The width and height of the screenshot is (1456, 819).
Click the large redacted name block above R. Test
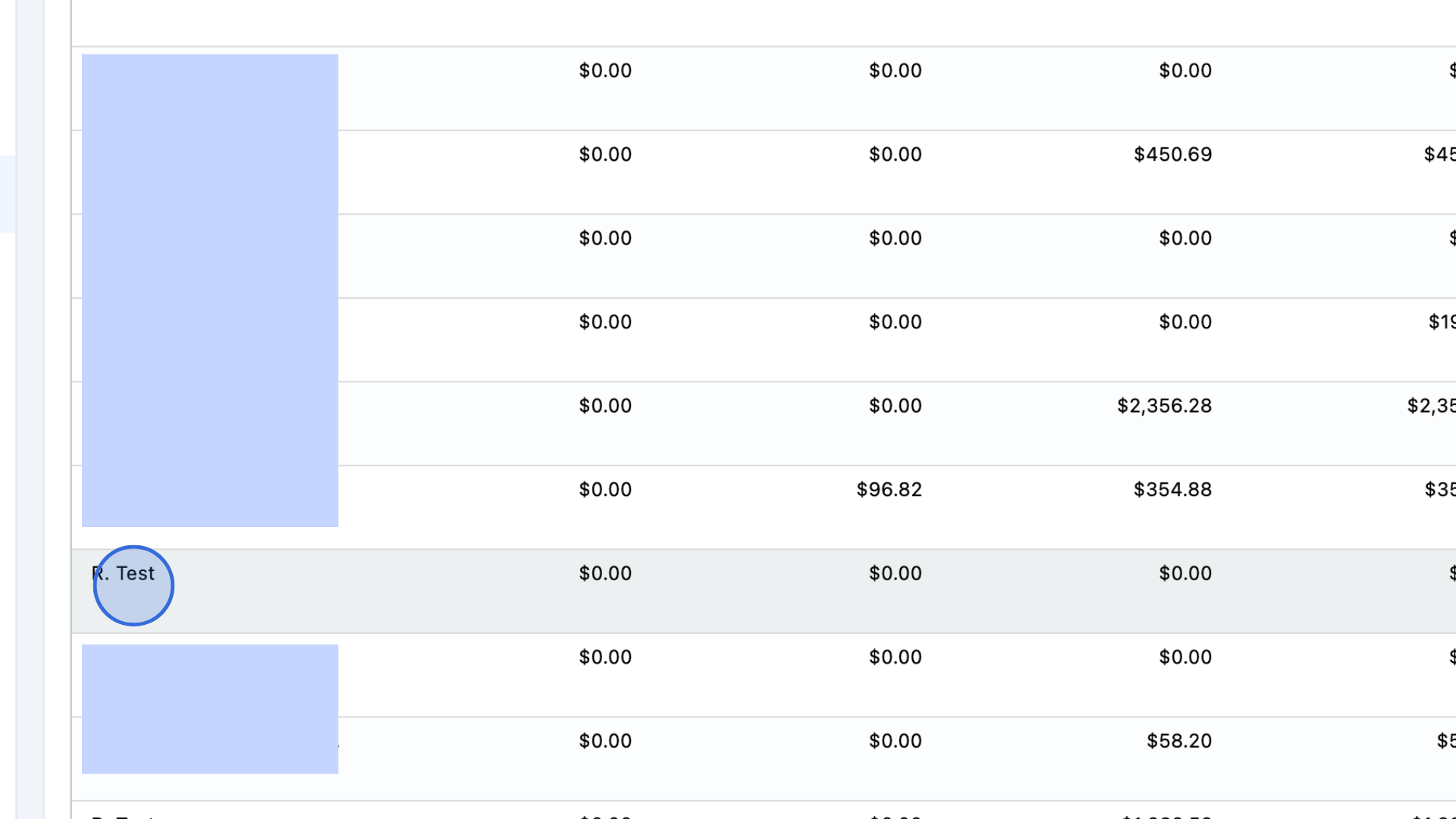(210, 290)
